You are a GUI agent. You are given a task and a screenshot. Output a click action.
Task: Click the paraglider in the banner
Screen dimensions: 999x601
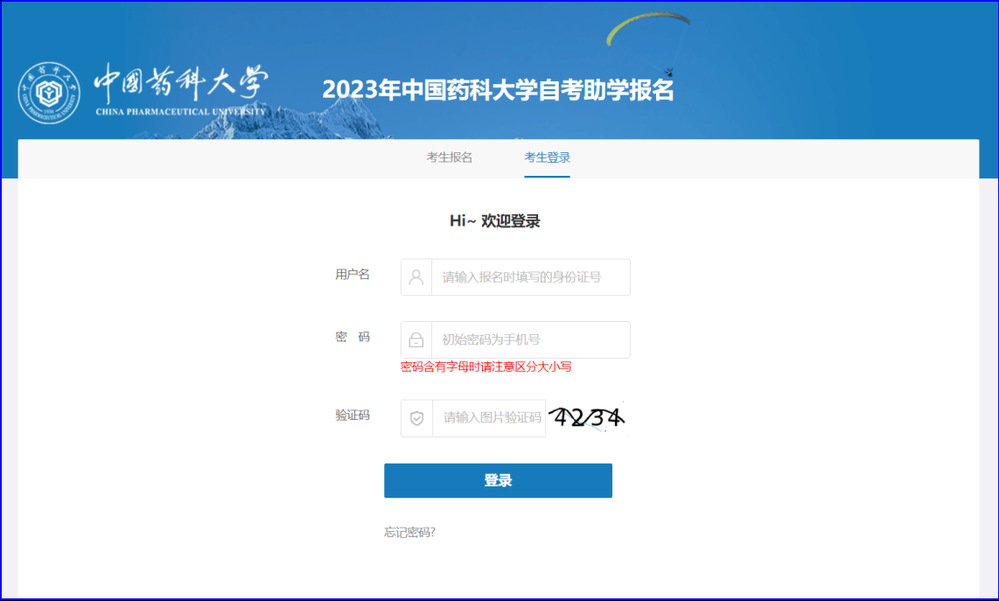tap(648, 28)
